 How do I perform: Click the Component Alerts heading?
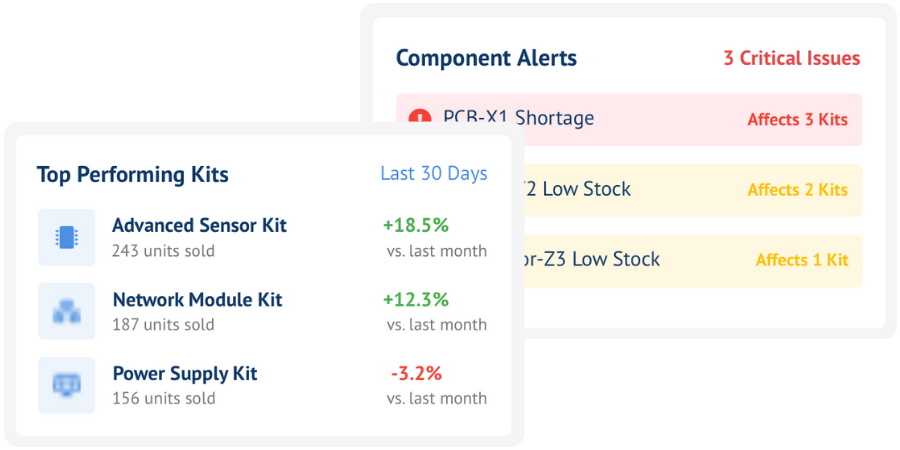486,58
